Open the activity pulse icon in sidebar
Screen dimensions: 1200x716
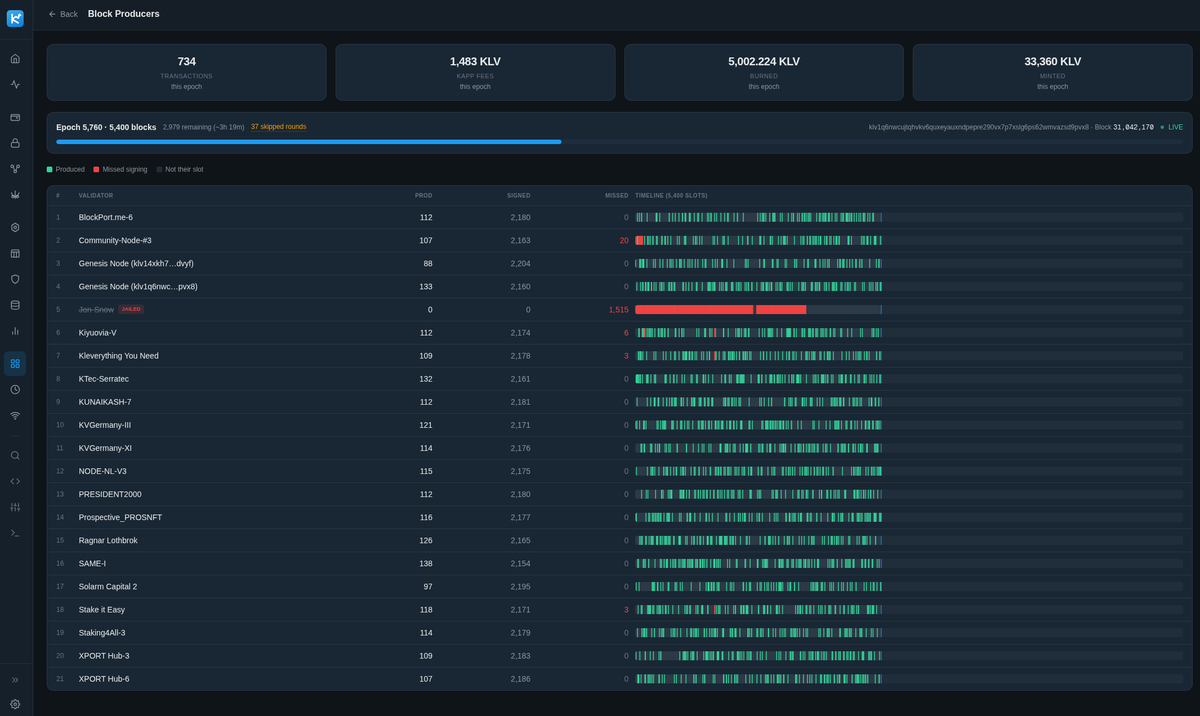(15, 85)
